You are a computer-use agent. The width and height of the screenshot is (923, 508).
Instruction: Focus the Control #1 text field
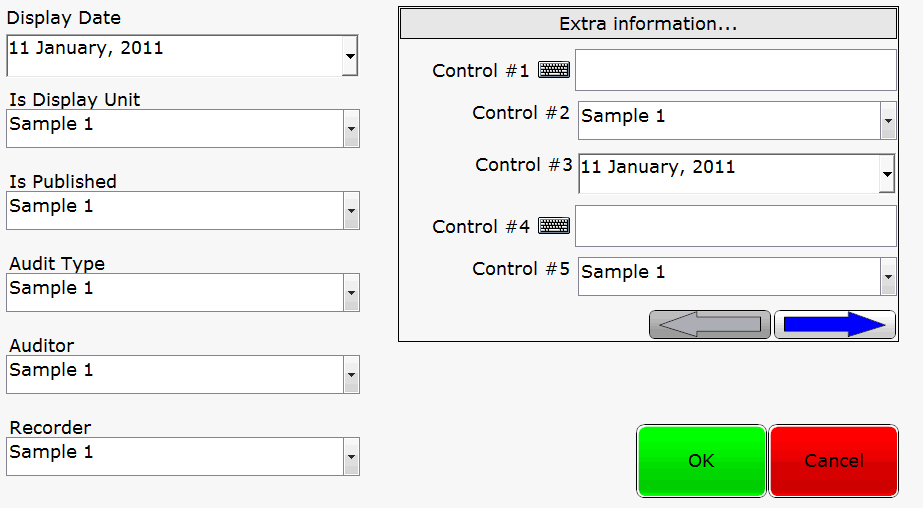pos(736,70)
